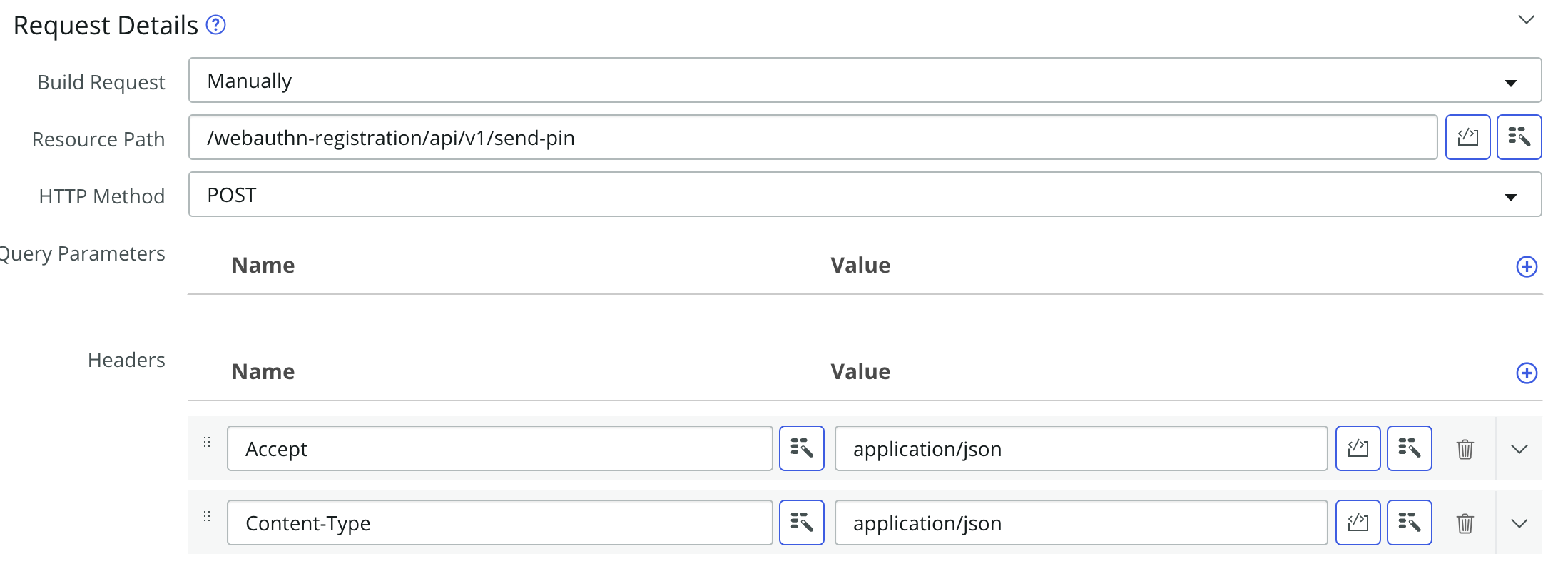Click the Headers label
The image size is (1568, 584).
[x=126, y=360]
